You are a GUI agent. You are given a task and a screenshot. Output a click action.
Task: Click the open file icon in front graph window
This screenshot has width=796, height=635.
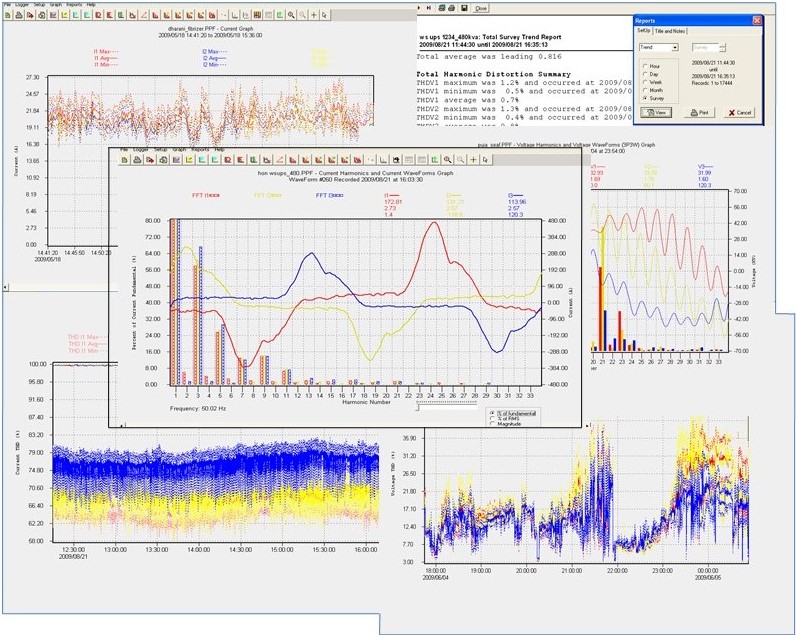click(x=124, y=160)
